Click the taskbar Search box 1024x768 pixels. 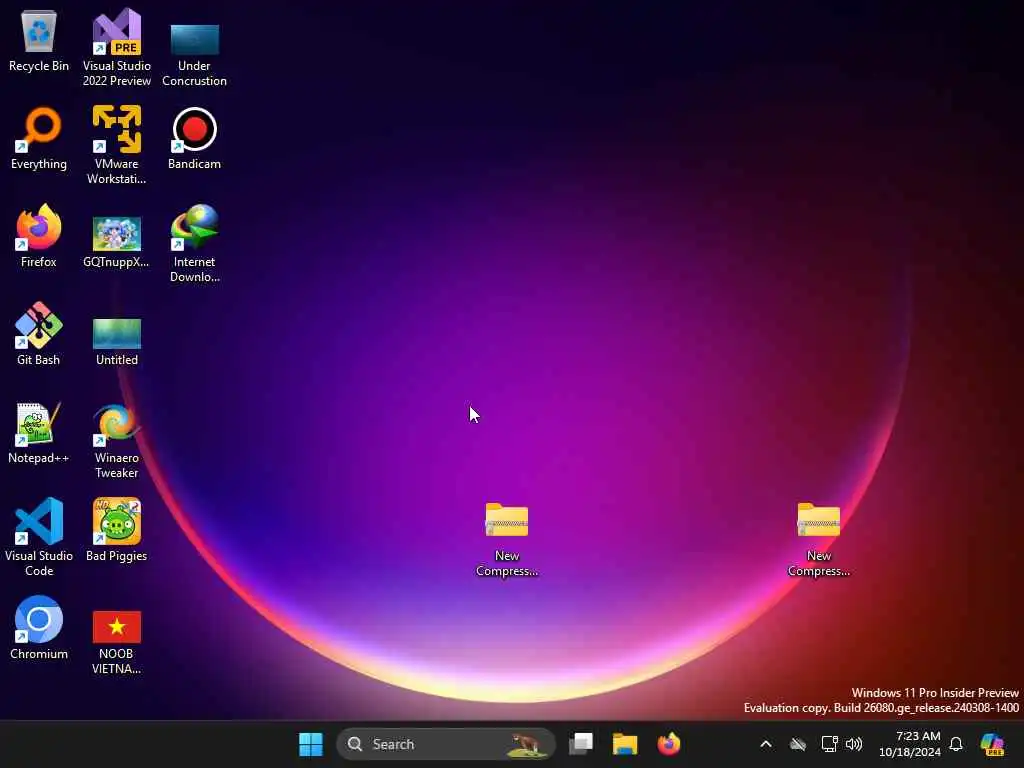tap(445, 744)
